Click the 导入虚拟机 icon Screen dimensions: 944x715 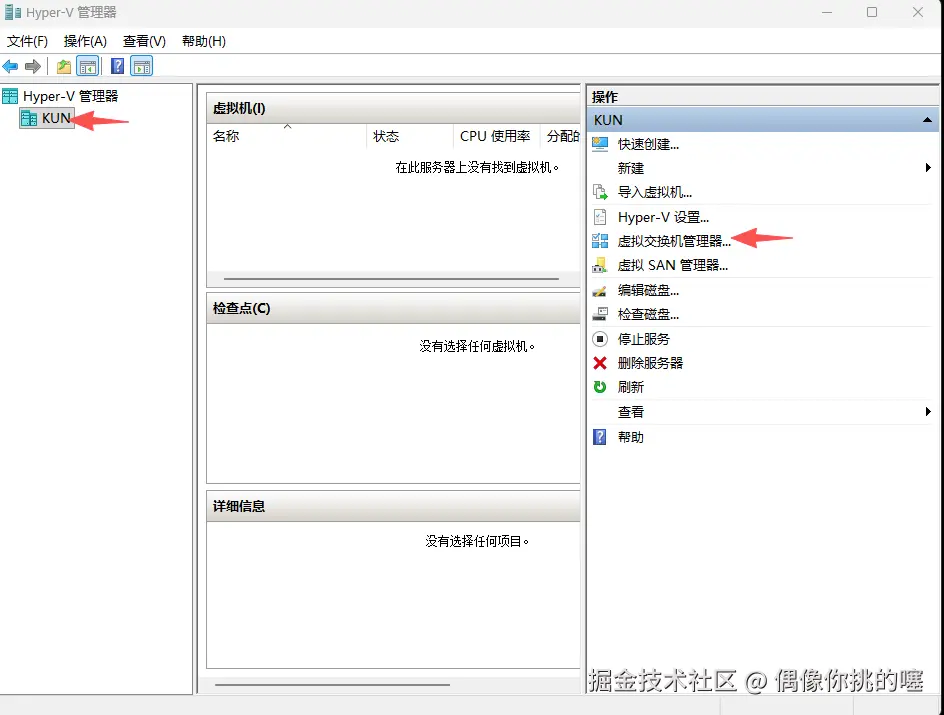click(600, 192)
